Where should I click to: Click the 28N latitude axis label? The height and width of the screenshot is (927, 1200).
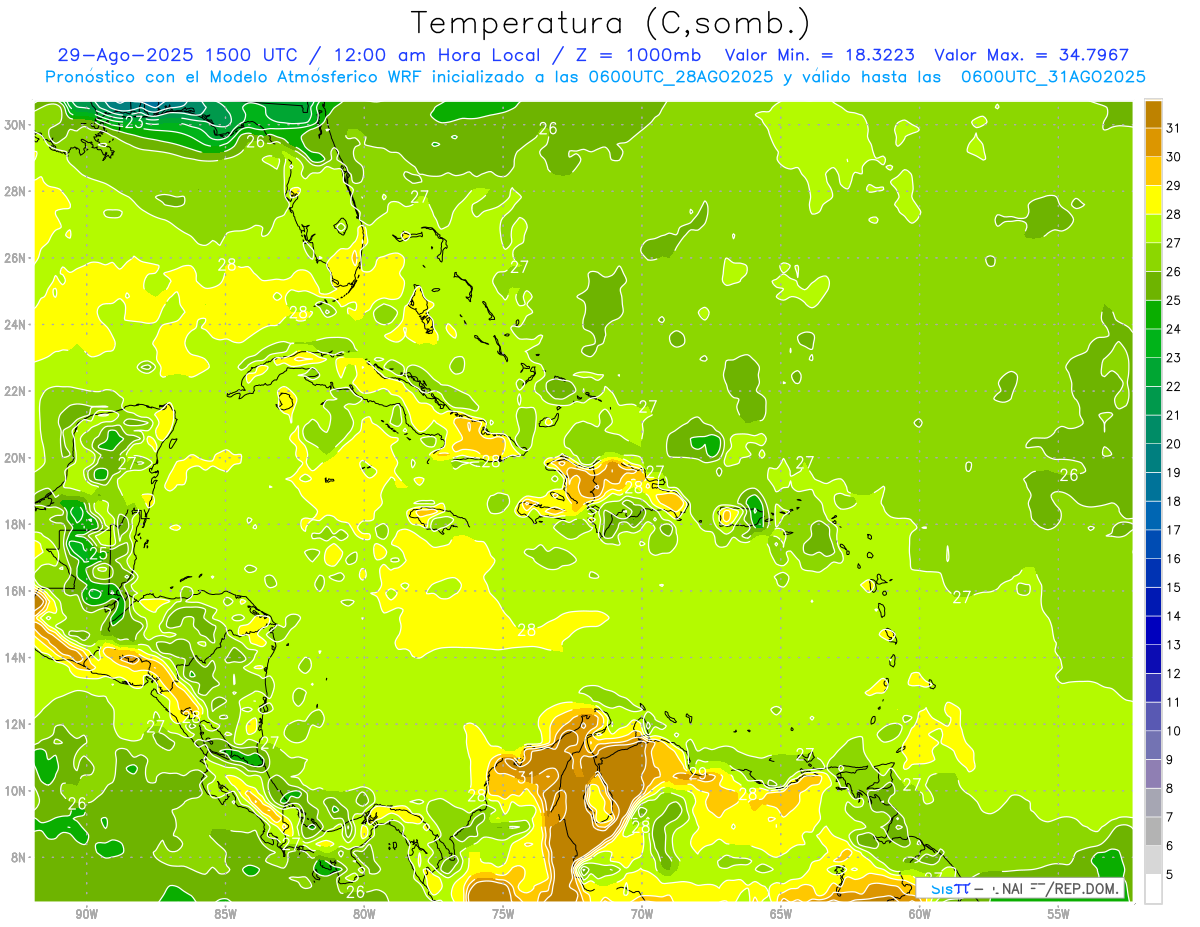tap(16, 191)
